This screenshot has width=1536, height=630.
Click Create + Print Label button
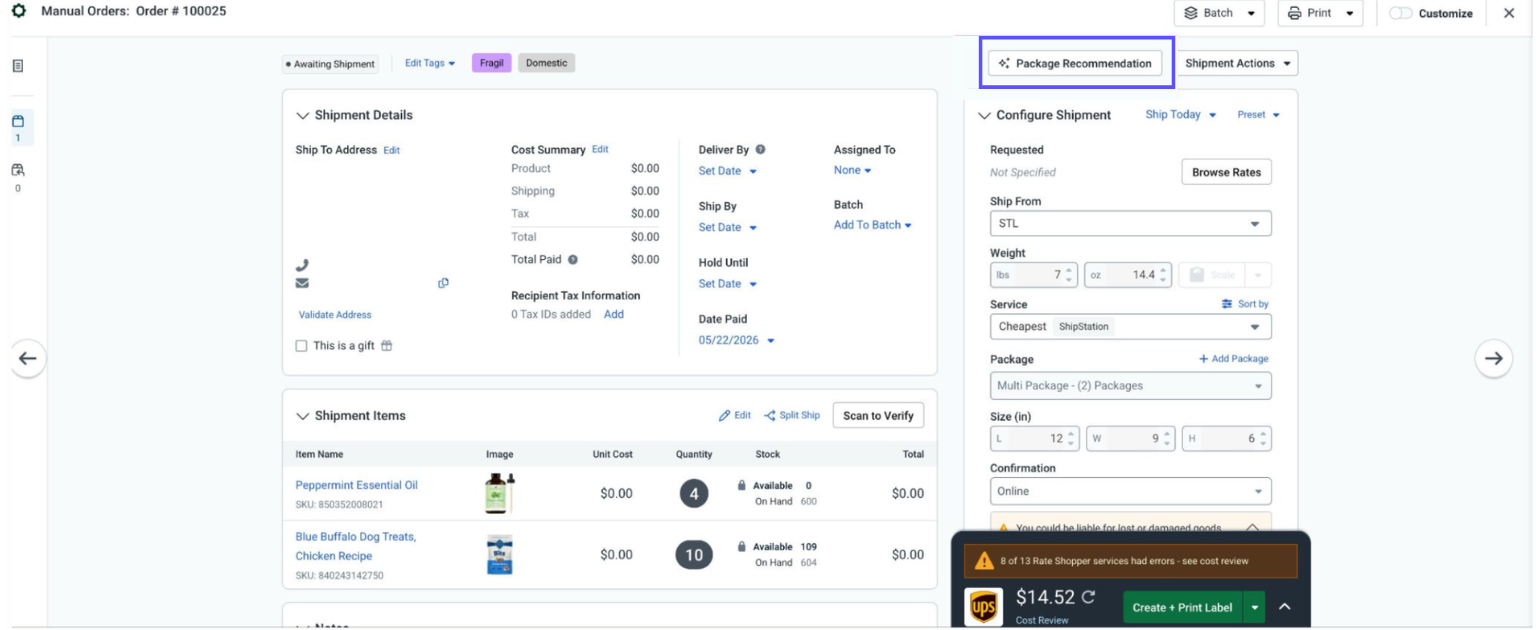tap(1183, 607)
